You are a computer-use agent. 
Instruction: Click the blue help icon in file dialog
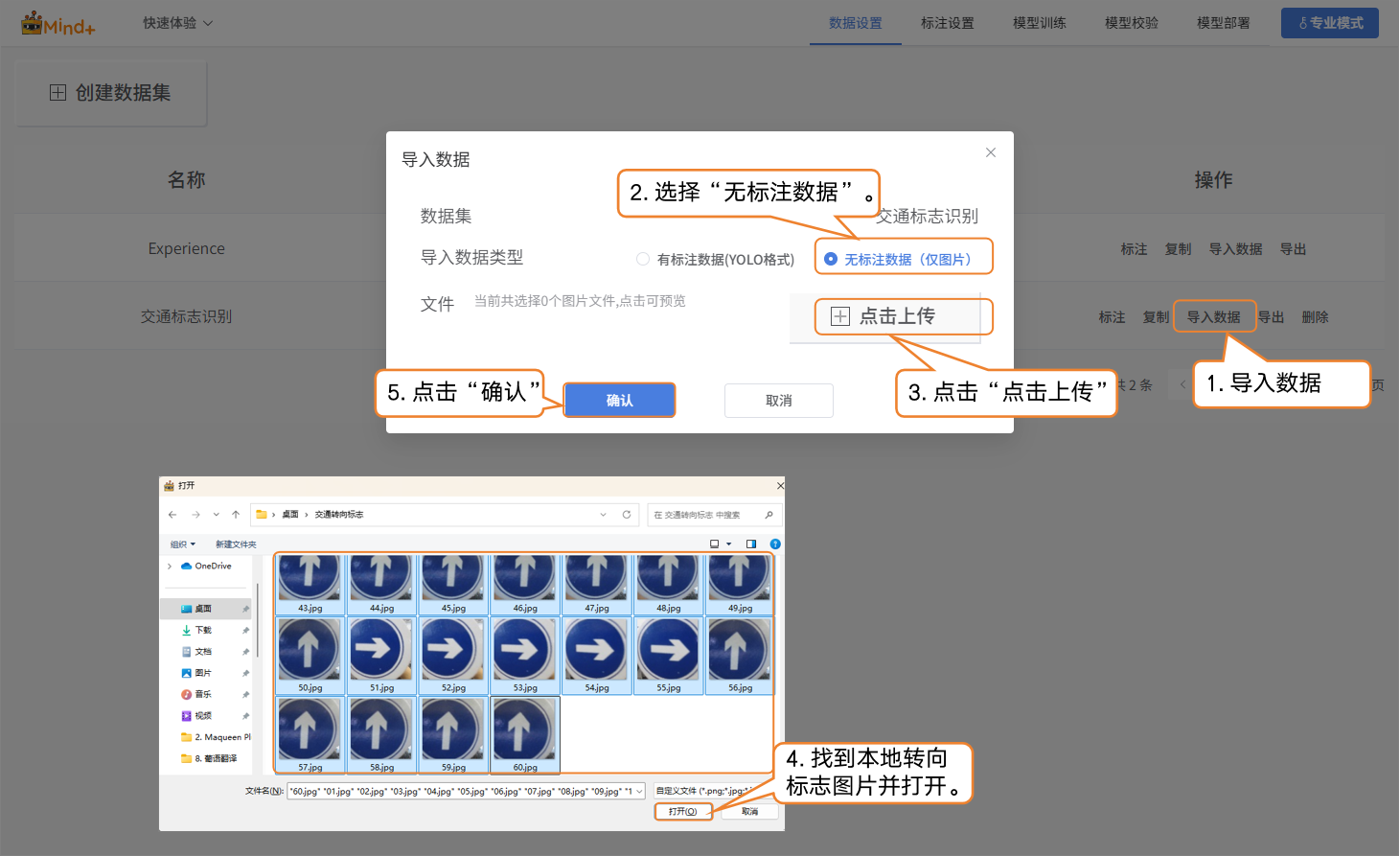(x=775, y=544)
